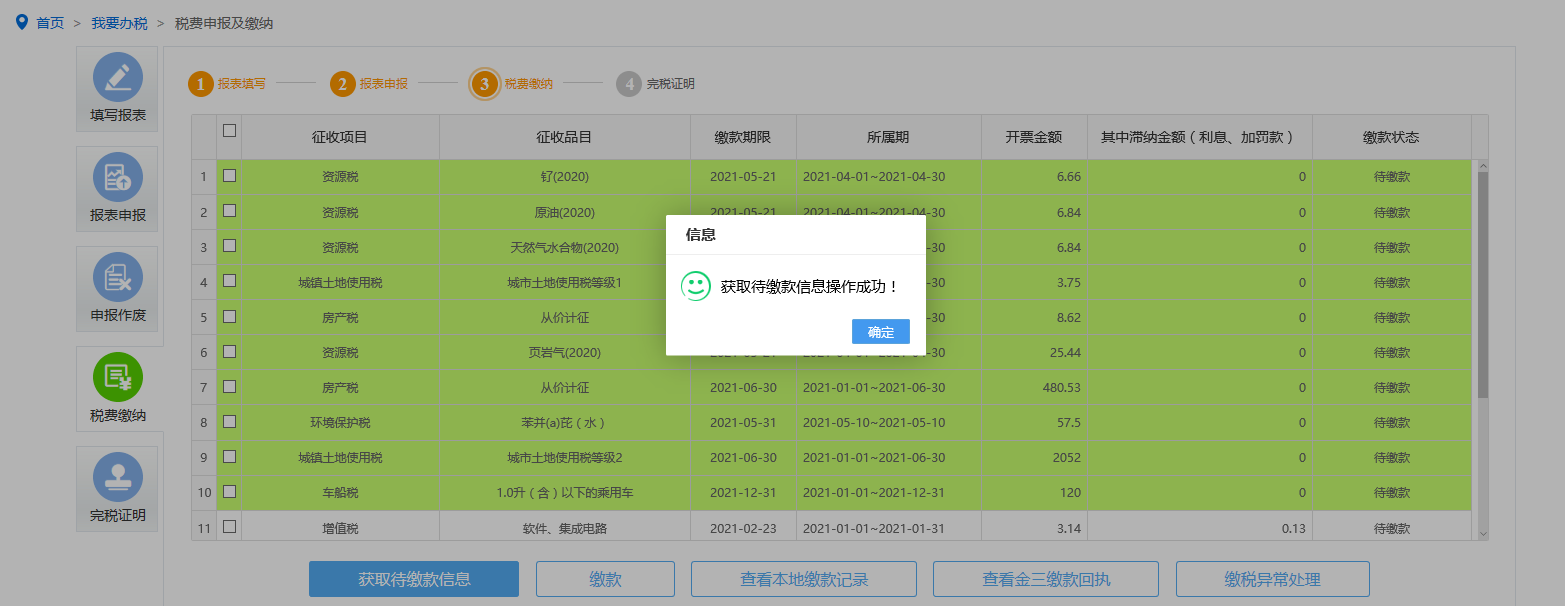Click the green smiley icon in the dialog

pyautogui.click(x=695, y=286)
